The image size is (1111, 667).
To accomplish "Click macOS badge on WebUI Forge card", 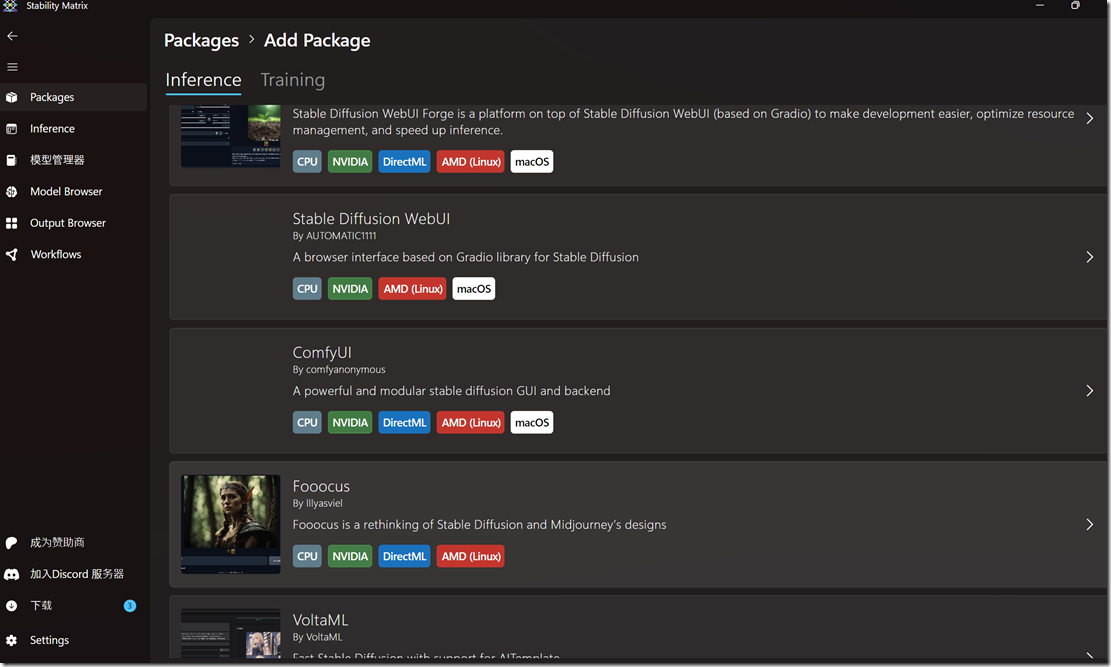I will click(x=531, y=162).
